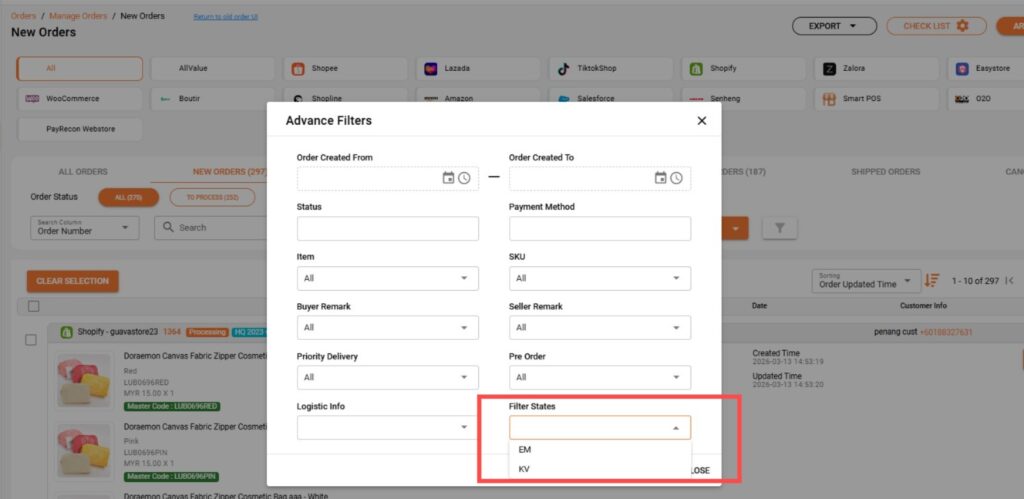
Task: Select the All marketplace filter
Action: coord(80,69)
